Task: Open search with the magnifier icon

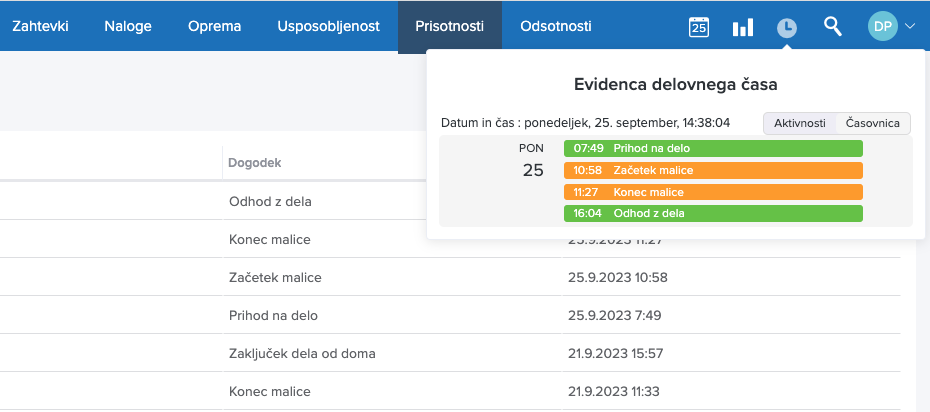Action: (832, 26)
